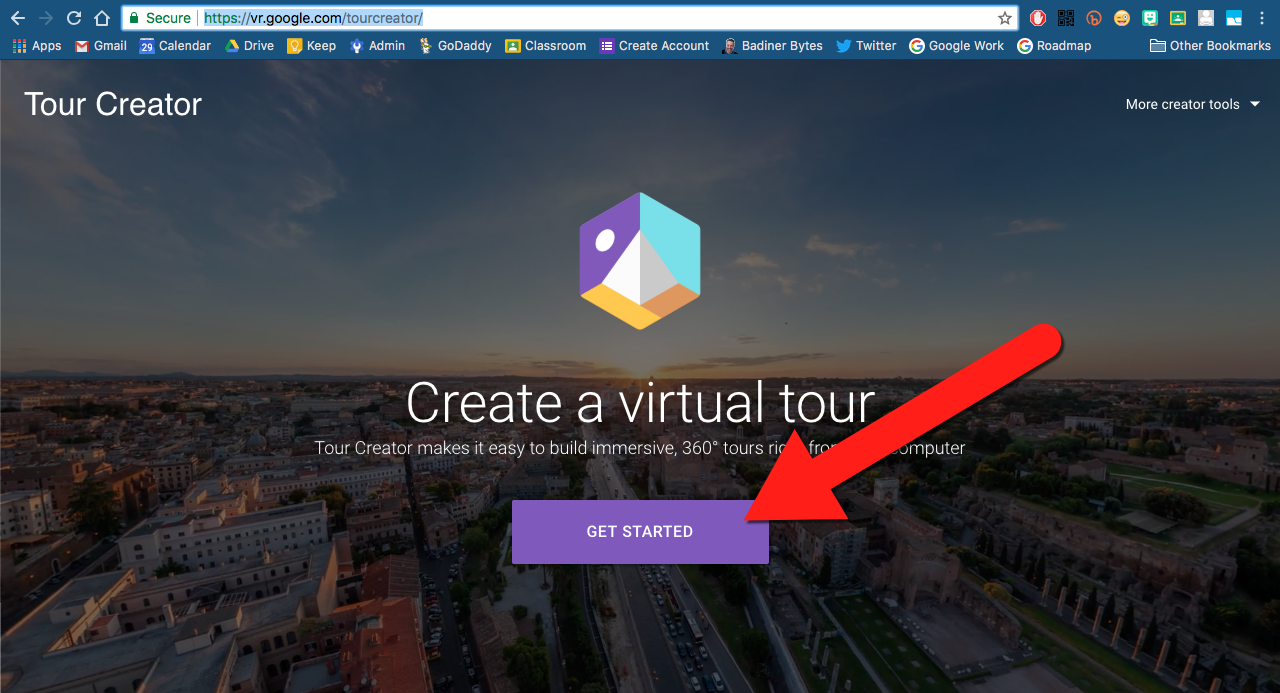Open the Calendar bookmark

click(x=175, y=46)
